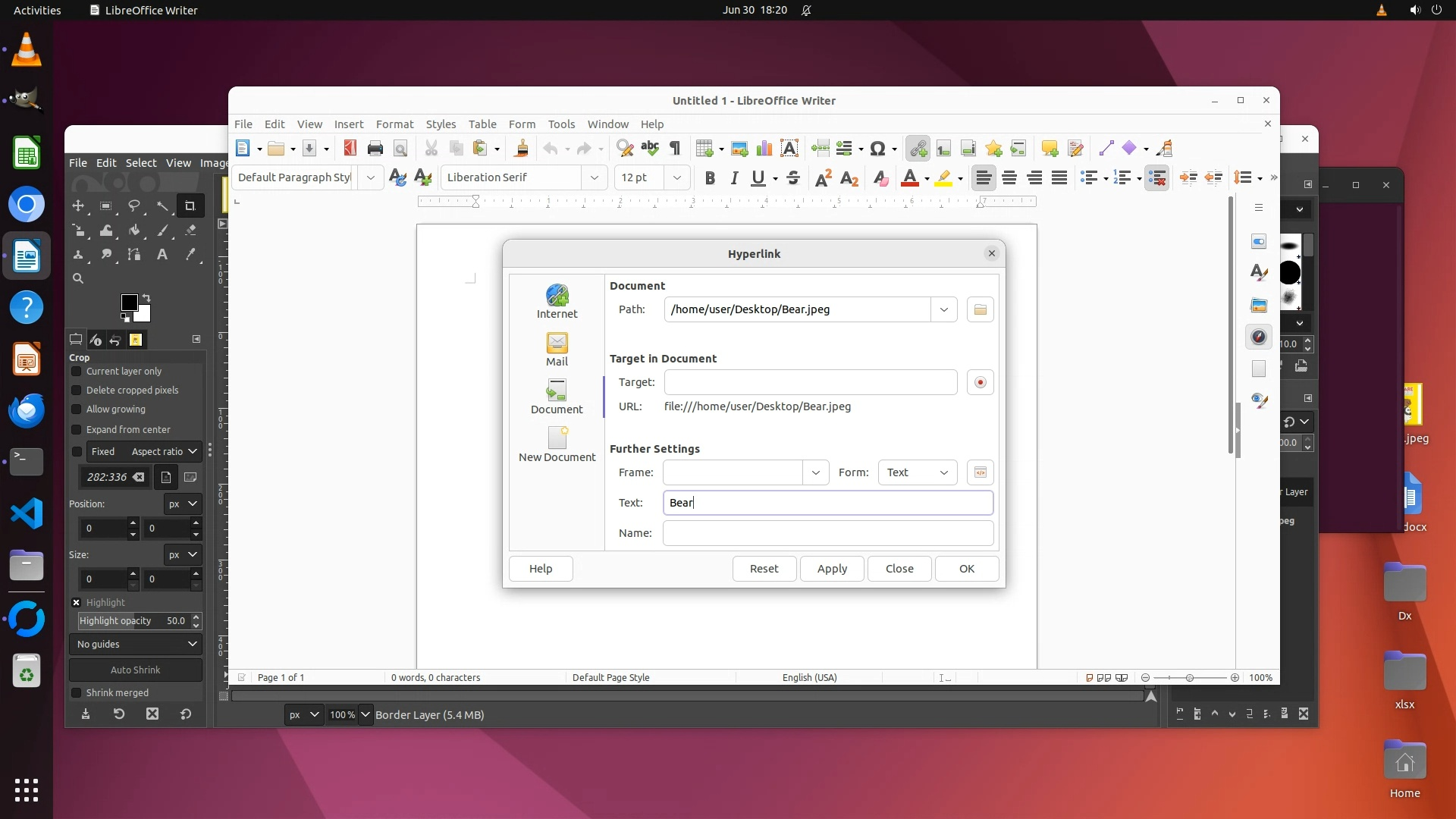Click the Target in Document button
1456x819 pixels.
point(980,382)
